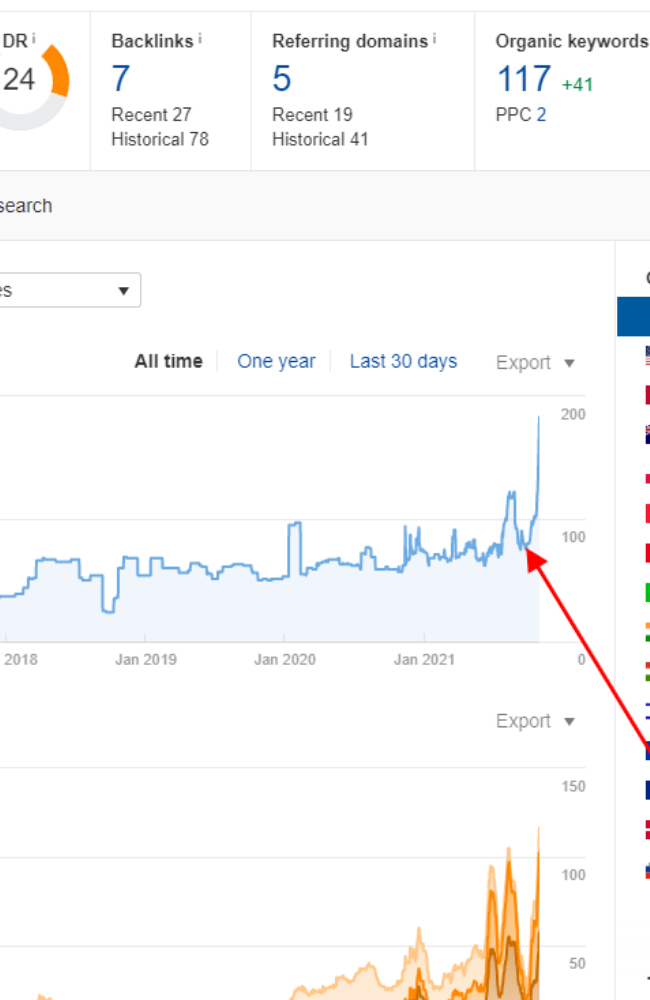Click the Backlinks info icon
650x1000 pixels.
coord(200,39)
